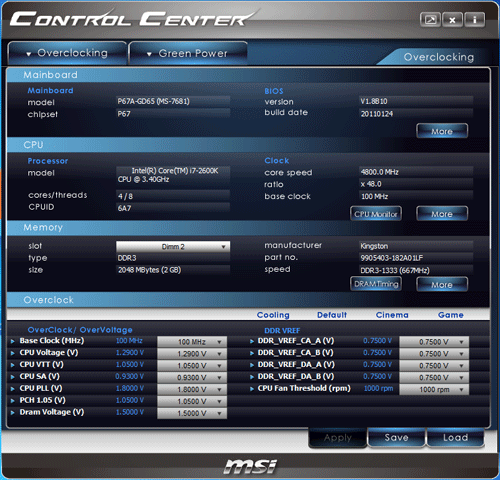
Task: Open the Overclocking tab menu
Action: tap(68, 53)
